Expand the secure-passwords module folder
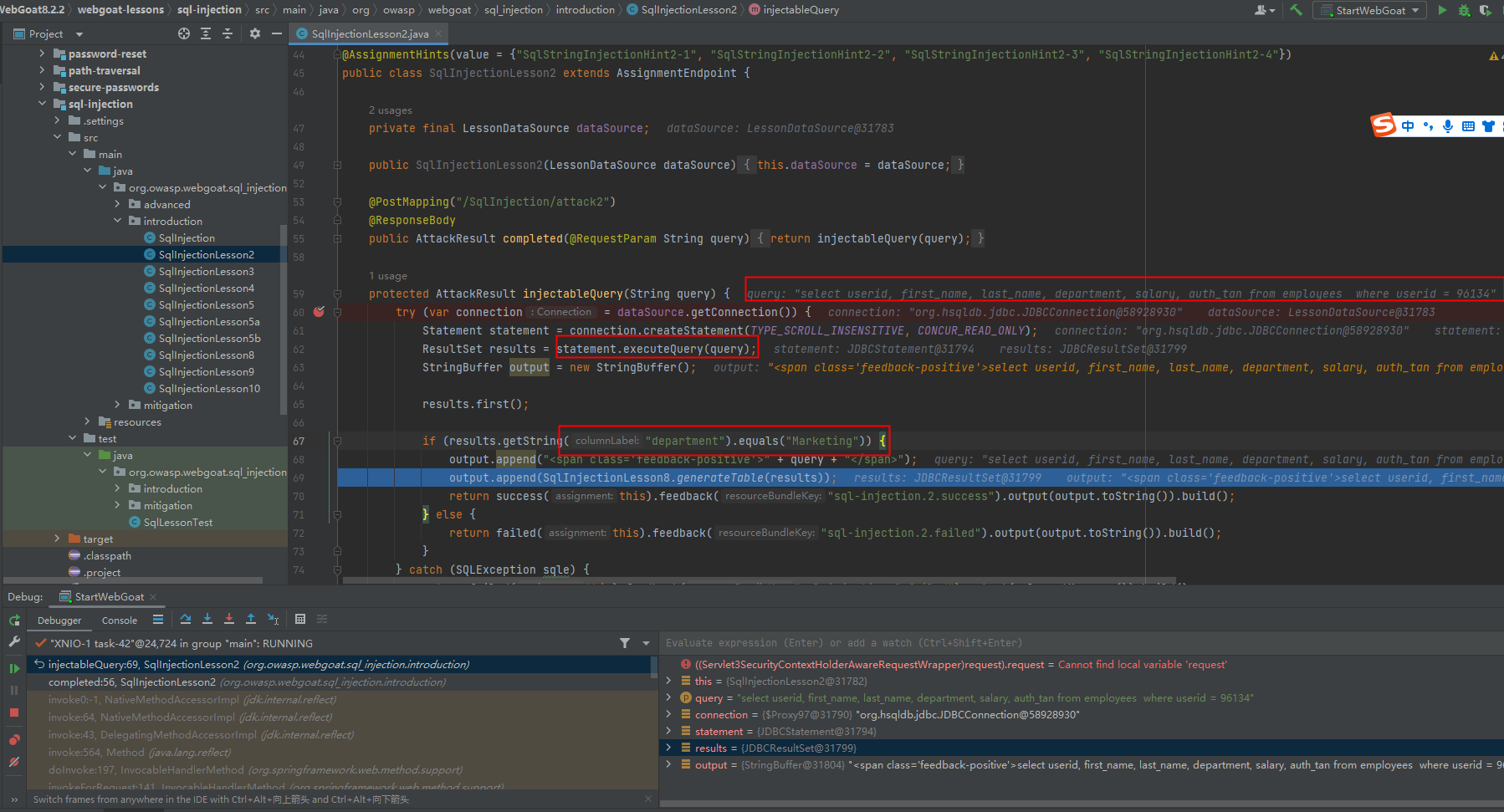This screenshot has width=1504, height=812. [x=42, y=87]
